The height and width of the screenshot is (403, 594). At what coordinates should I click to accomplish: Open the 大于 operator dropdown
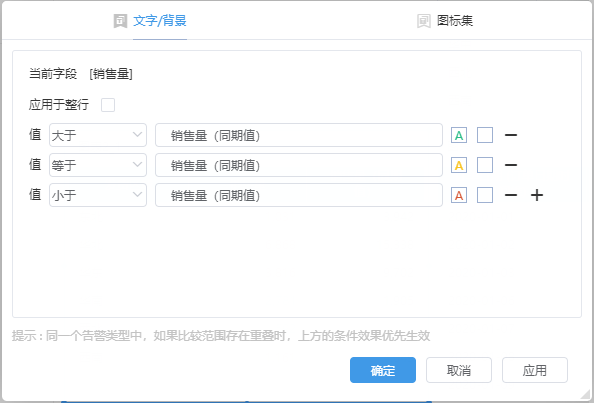pyautogui.click(x=98, y=135)
